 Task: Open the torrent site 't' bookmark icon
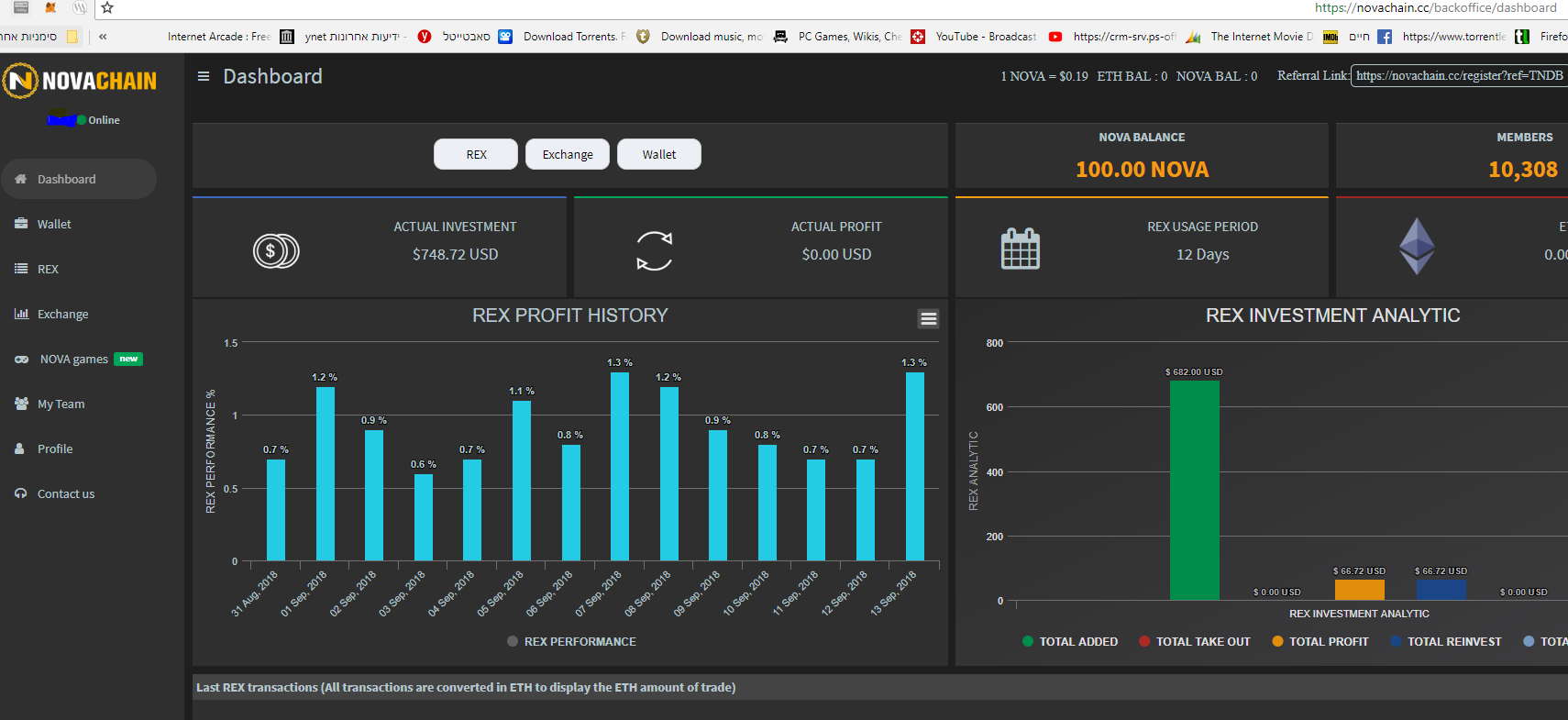(x=1522, y=37)
